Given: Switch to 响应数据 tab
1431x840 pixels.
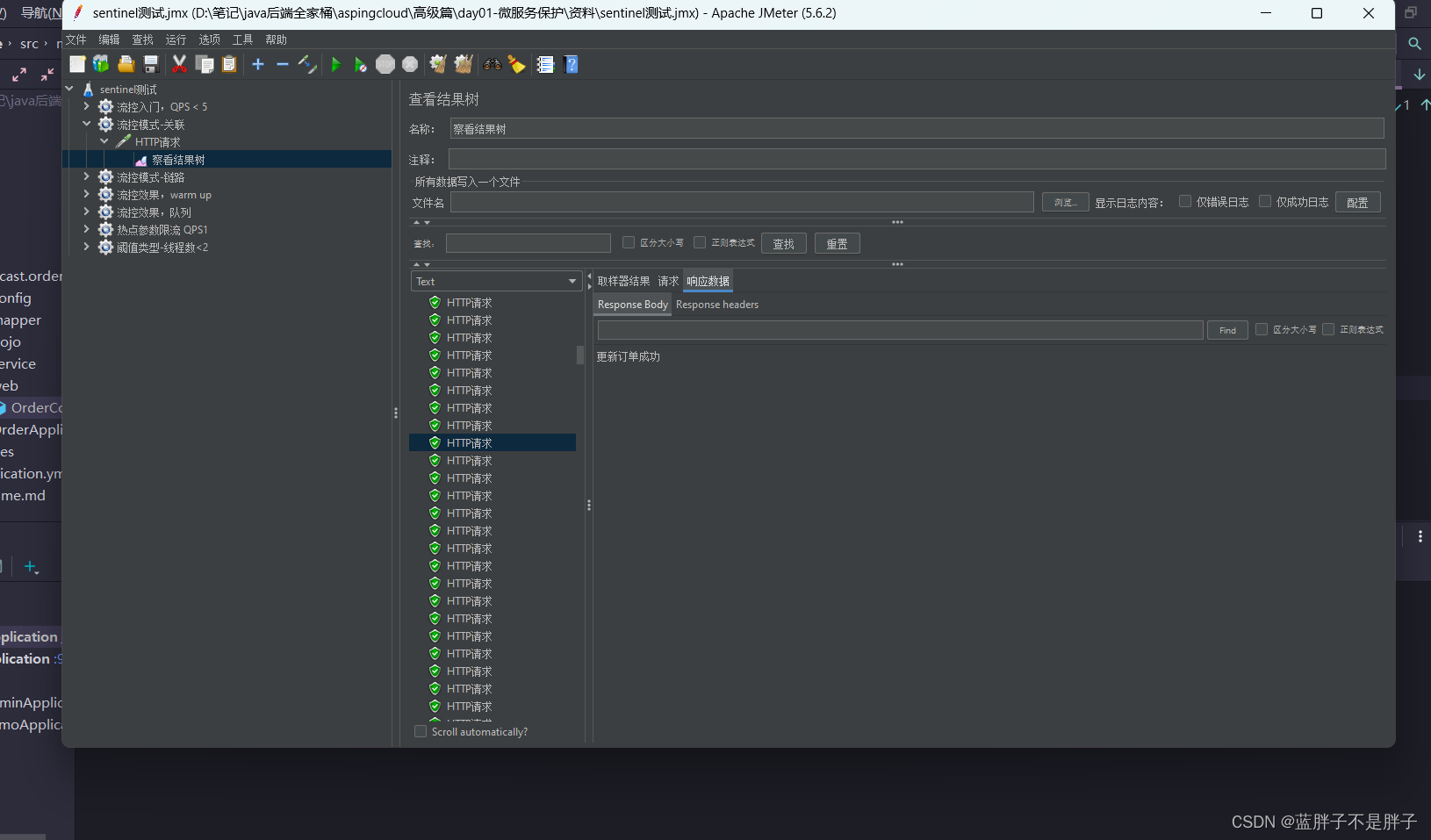Looking at the screenshot, I should pyautogui.click(x=708, y=281).
